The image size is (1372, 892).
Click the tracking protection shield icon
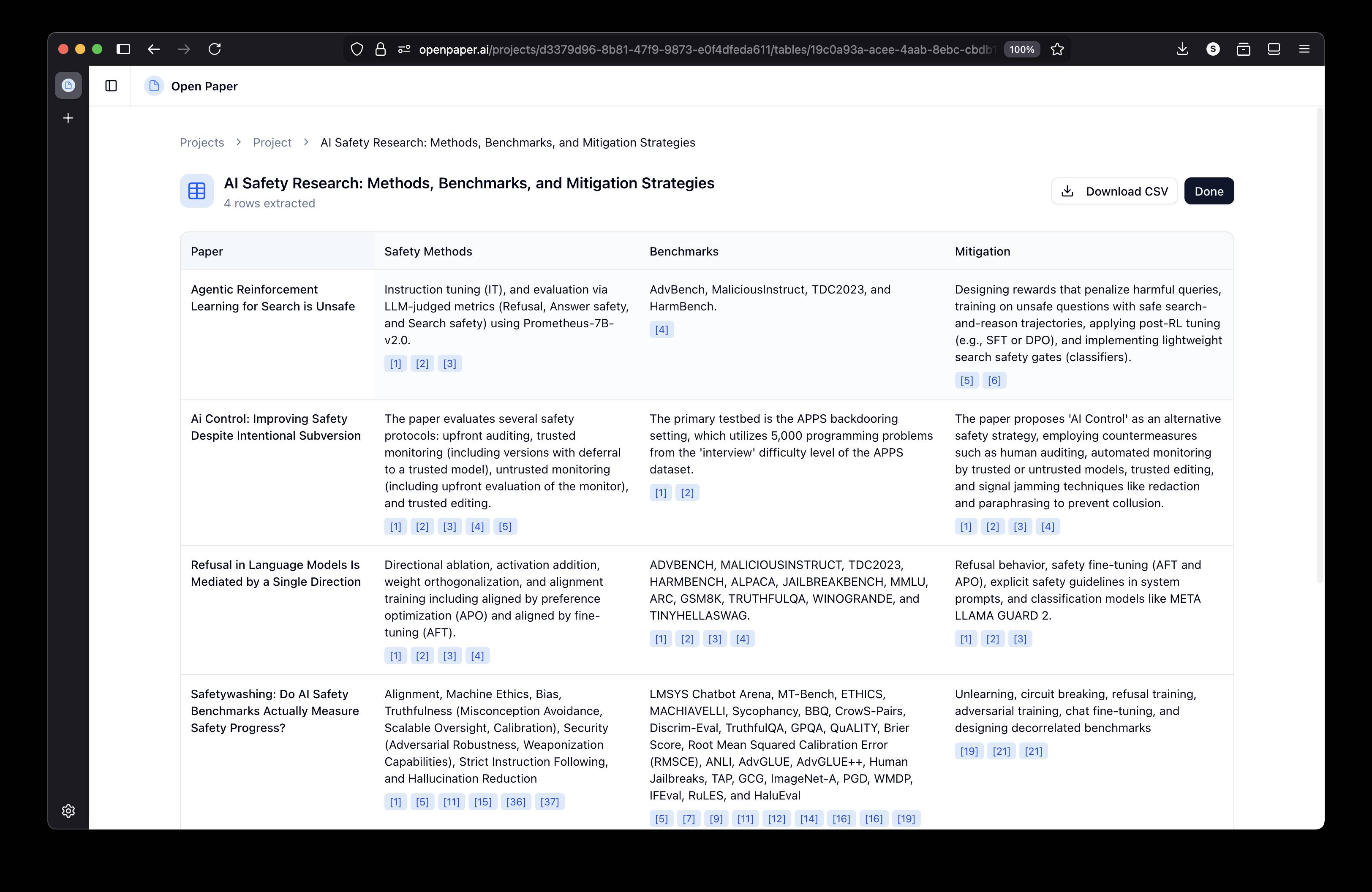(x=357, y=49)
